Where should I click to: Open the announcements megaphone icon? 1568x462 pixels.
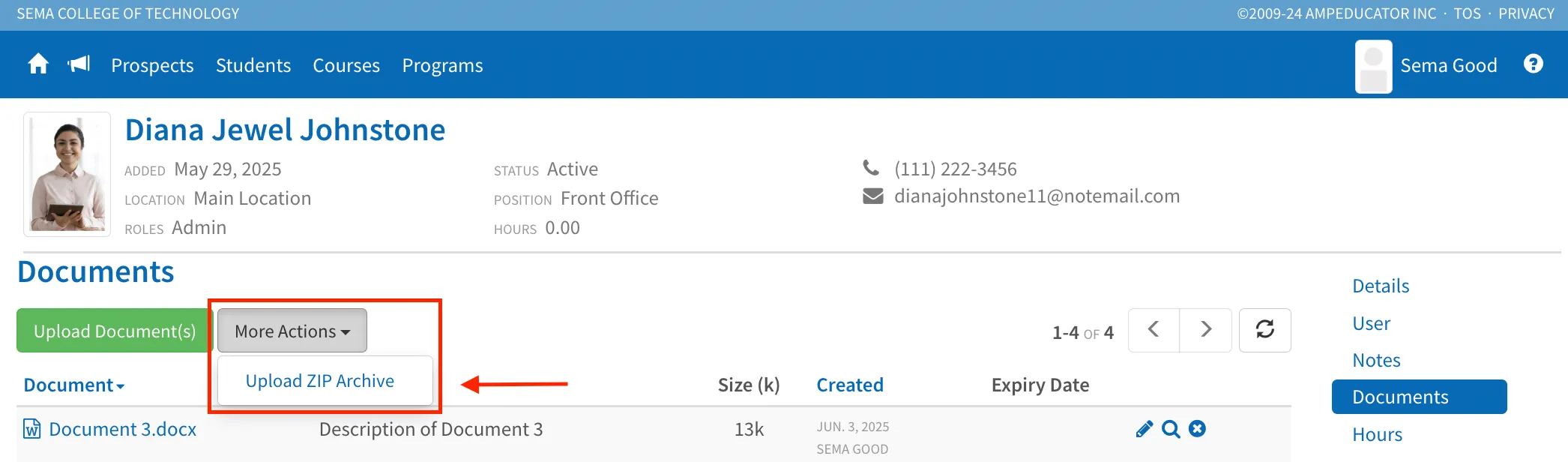pyautogui.click(x=79, y=64)
